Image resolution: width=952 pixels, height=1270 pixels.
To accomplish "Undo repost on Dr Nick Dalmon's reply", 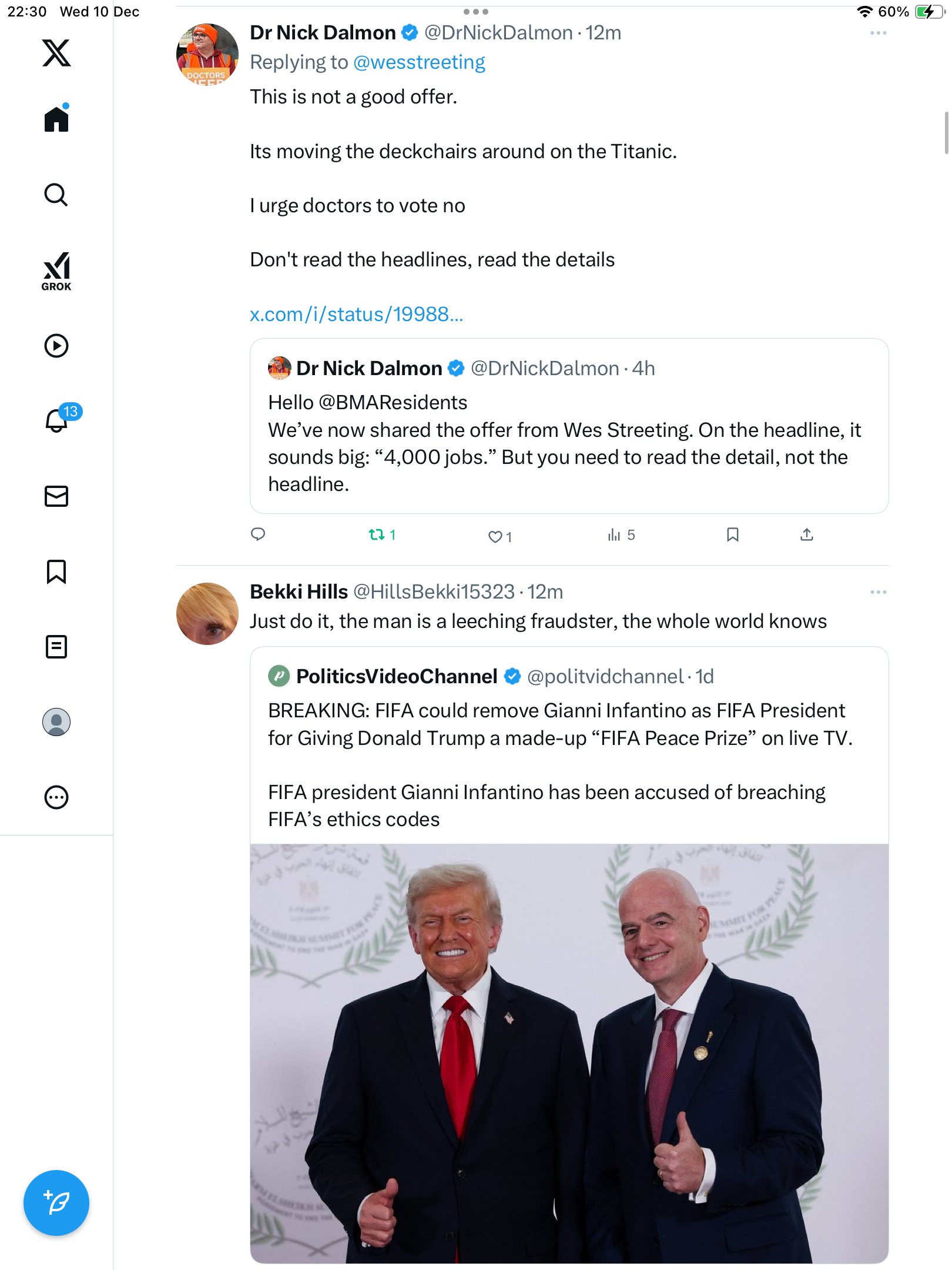I will 376,534.
